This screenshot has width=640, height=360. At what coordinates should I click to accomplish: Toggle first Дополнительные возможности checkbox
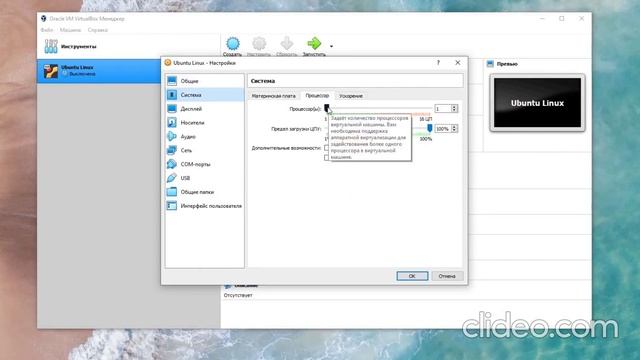(327, 148)
